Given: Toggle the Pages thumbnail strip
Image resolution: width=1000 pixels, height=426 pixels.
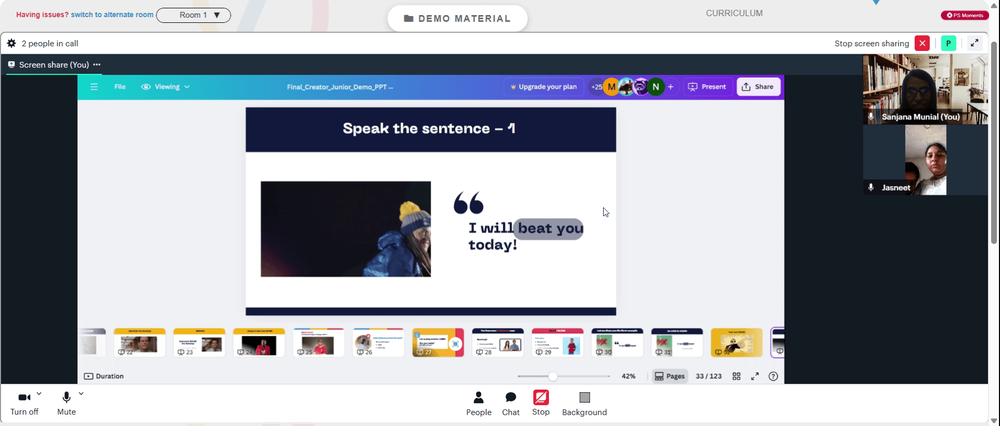Looking at the screenshot, I should 670,376.
